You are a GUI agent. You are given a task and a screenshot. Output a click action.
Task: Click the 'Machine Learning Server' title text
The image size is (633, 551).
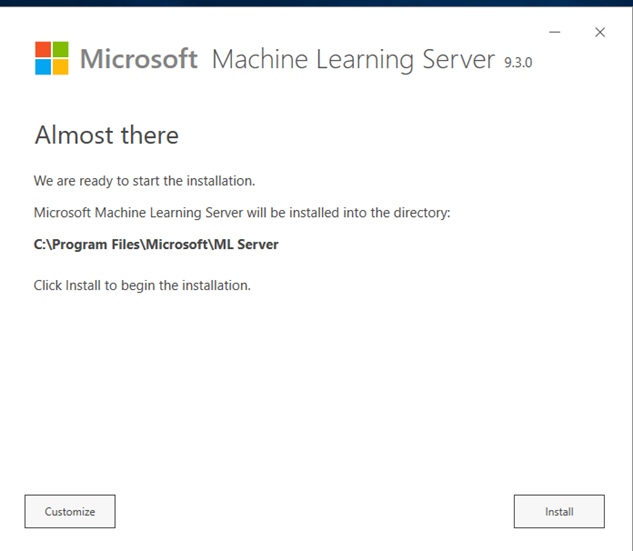click(353, 60)
